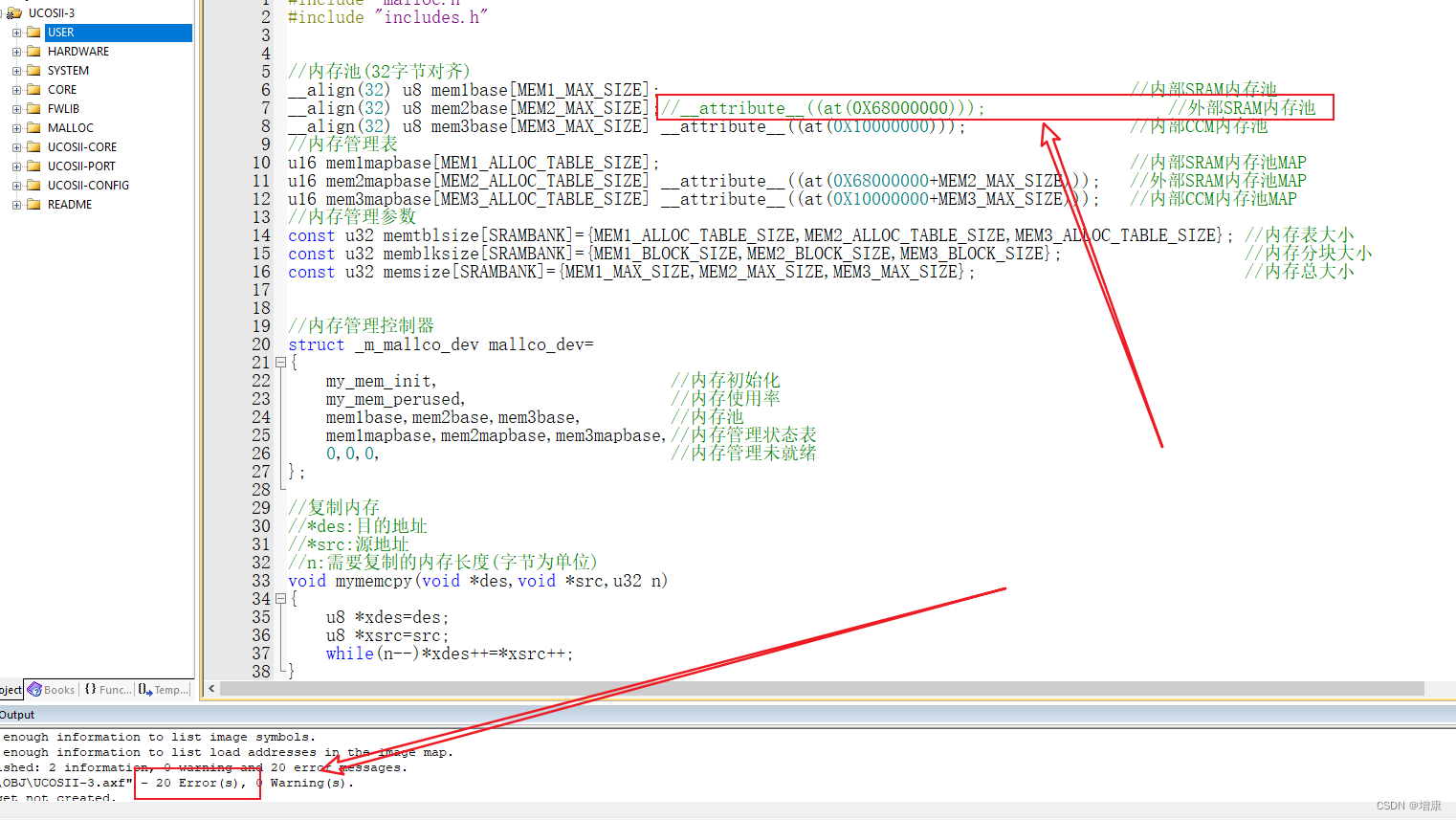Collapse the struct block at line 21
Screen dimensions: 1456x820
point(280,363)
